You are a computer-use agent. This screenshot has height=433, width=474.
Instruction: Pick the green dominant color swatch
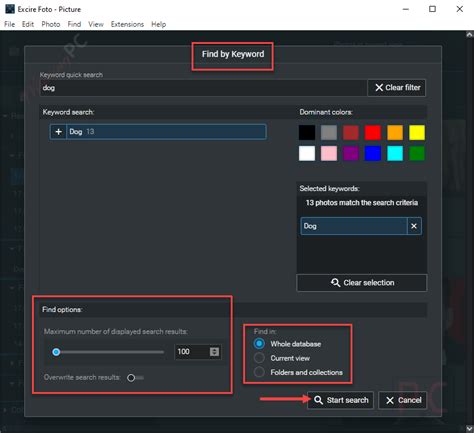pyautogui.click(x=417, y=153)
